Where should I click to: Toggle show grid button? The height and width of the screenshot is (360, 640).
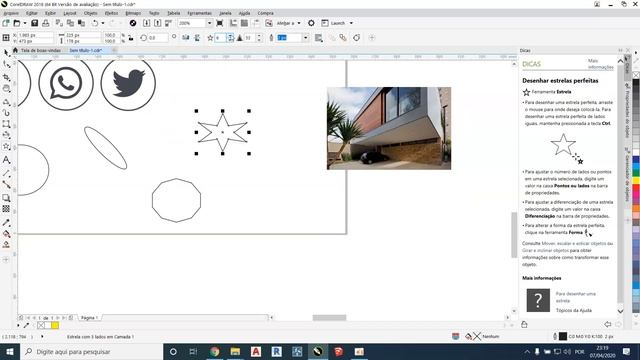tap(244, 23)
